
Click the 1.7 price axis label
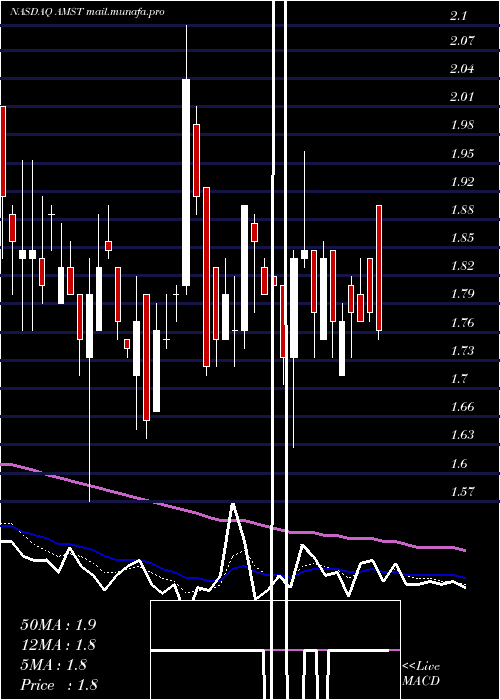[458, 379]
